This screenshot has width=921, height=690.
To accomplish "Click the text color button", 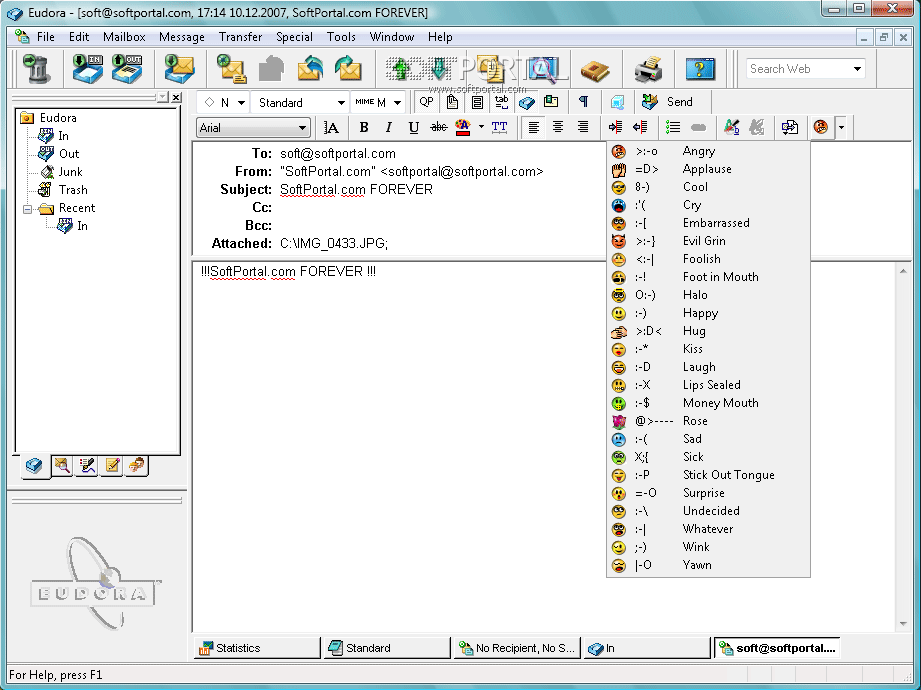I will point(463,127).
